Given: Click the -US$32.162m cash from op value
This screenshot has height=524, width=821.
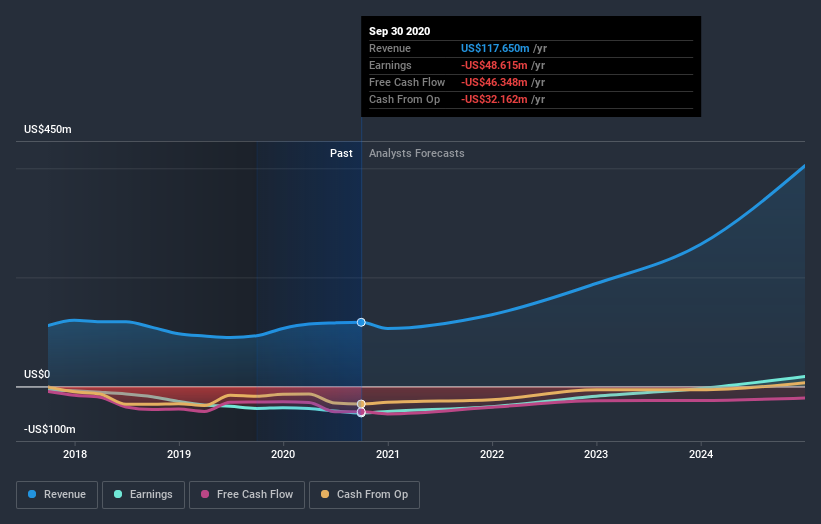Looking at the screenshot, I should click(494, 99).
